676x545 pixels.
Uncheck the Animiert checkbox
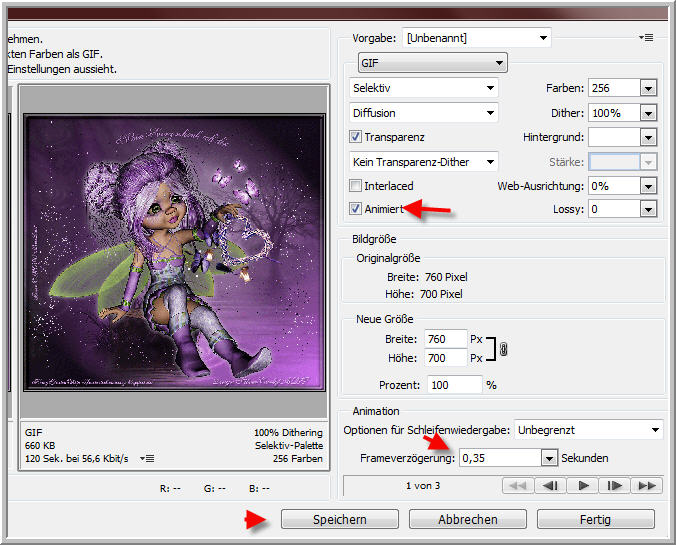[356, 209]
